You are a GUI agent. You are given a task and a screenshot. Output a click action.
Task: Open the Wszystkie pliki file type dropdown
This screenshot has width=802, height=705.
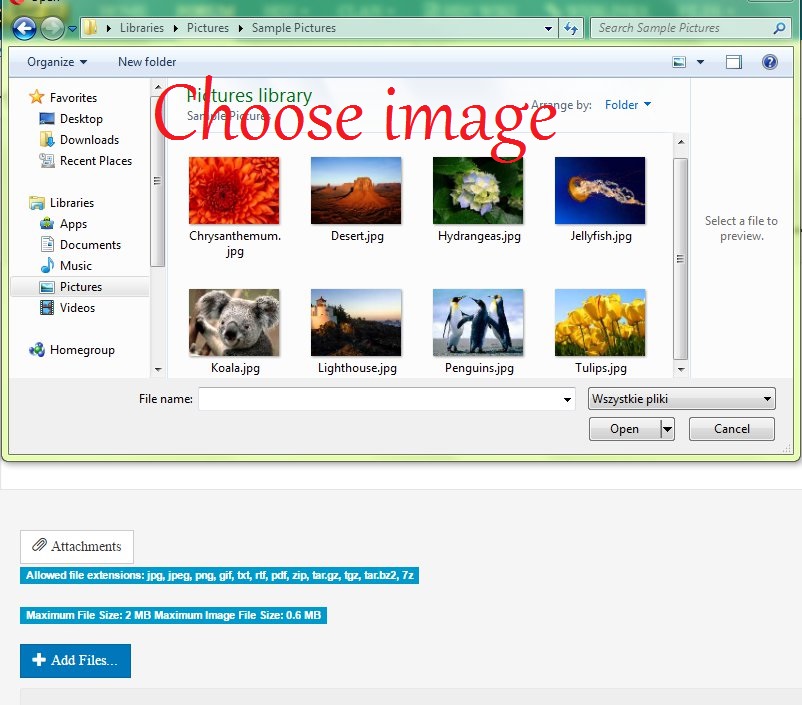tap(682, 399)
